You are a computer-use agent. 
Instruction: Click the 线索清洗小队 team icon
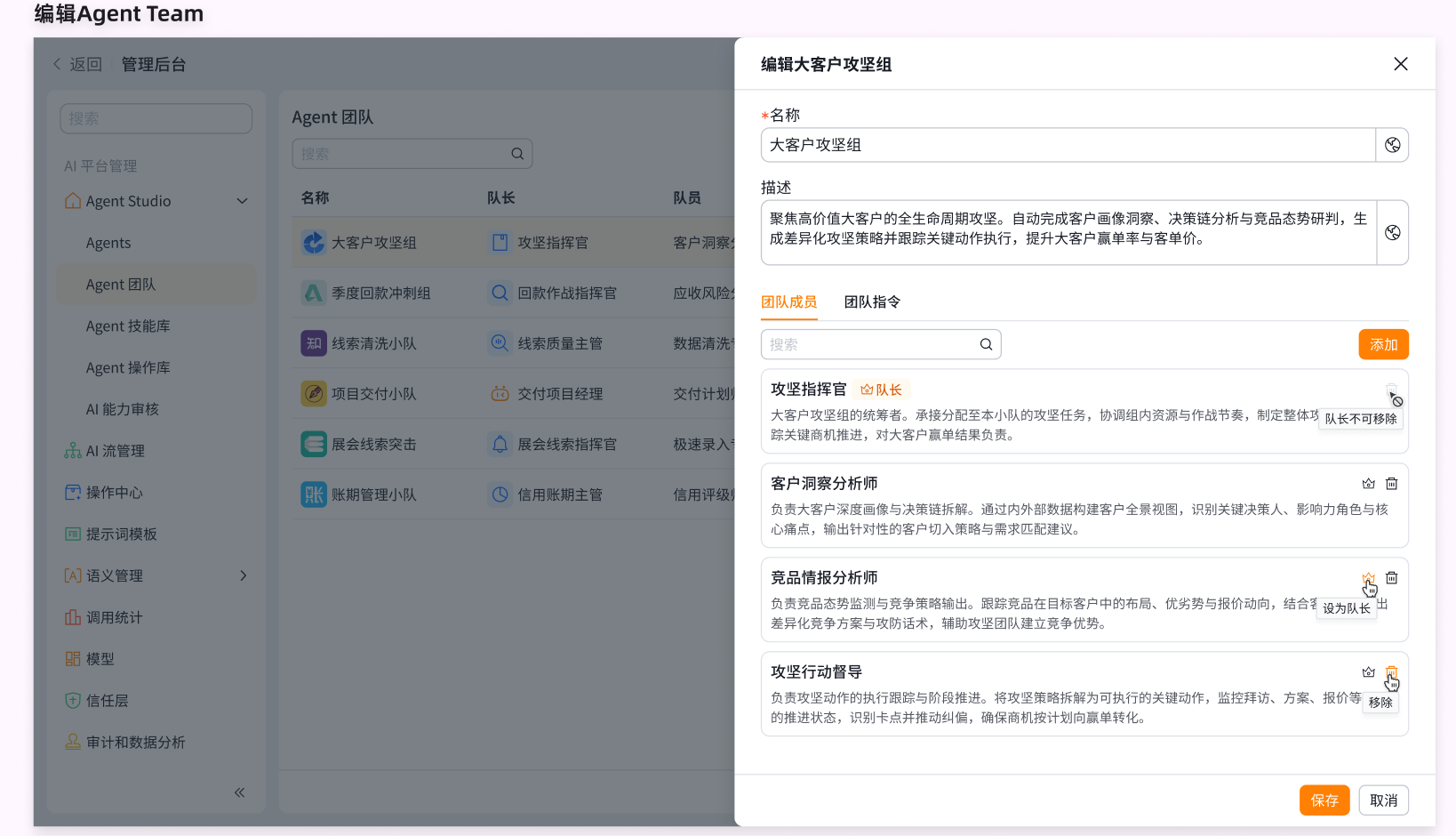(314, 343)
